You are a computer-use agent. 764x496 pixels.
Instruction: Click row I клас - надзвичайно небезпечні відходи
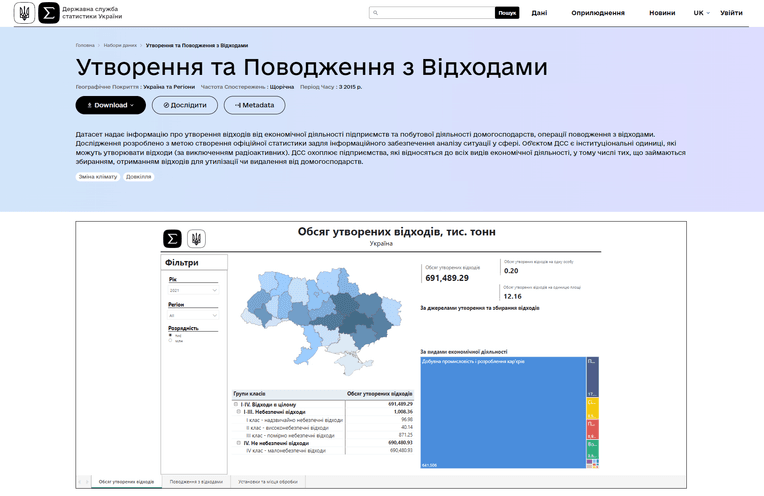pos(323,420)
